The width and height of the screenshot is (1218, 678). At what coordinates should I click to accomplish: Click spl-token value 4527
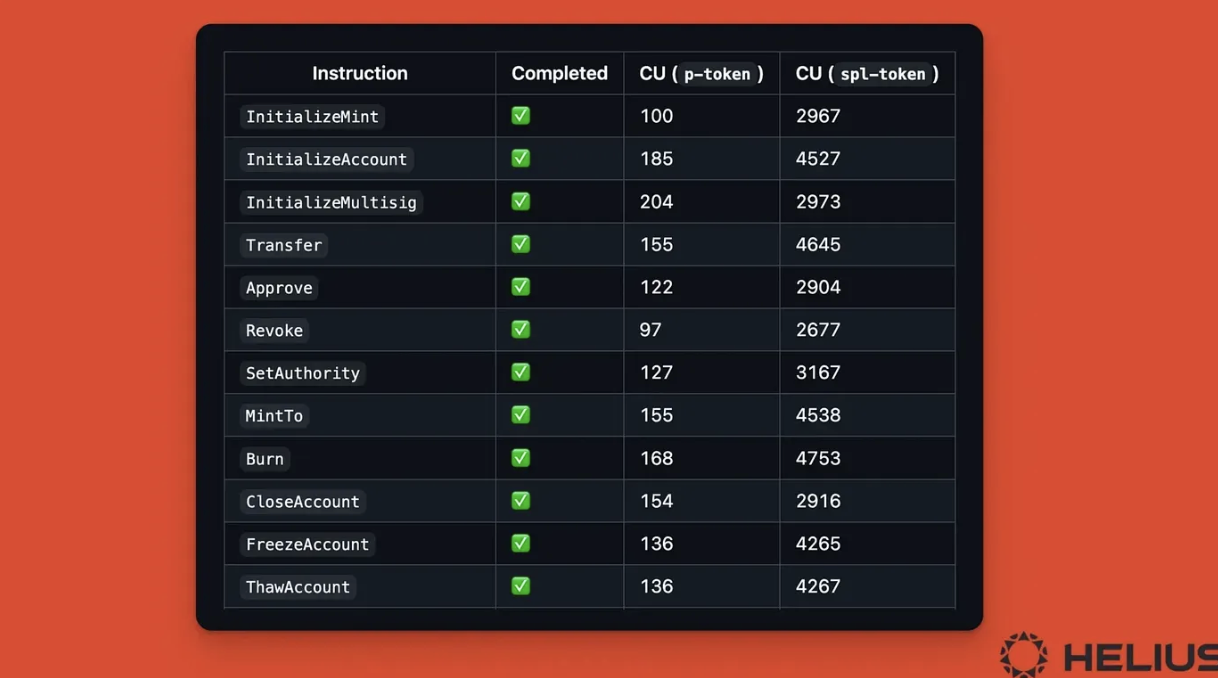click(x=818, y=159)
